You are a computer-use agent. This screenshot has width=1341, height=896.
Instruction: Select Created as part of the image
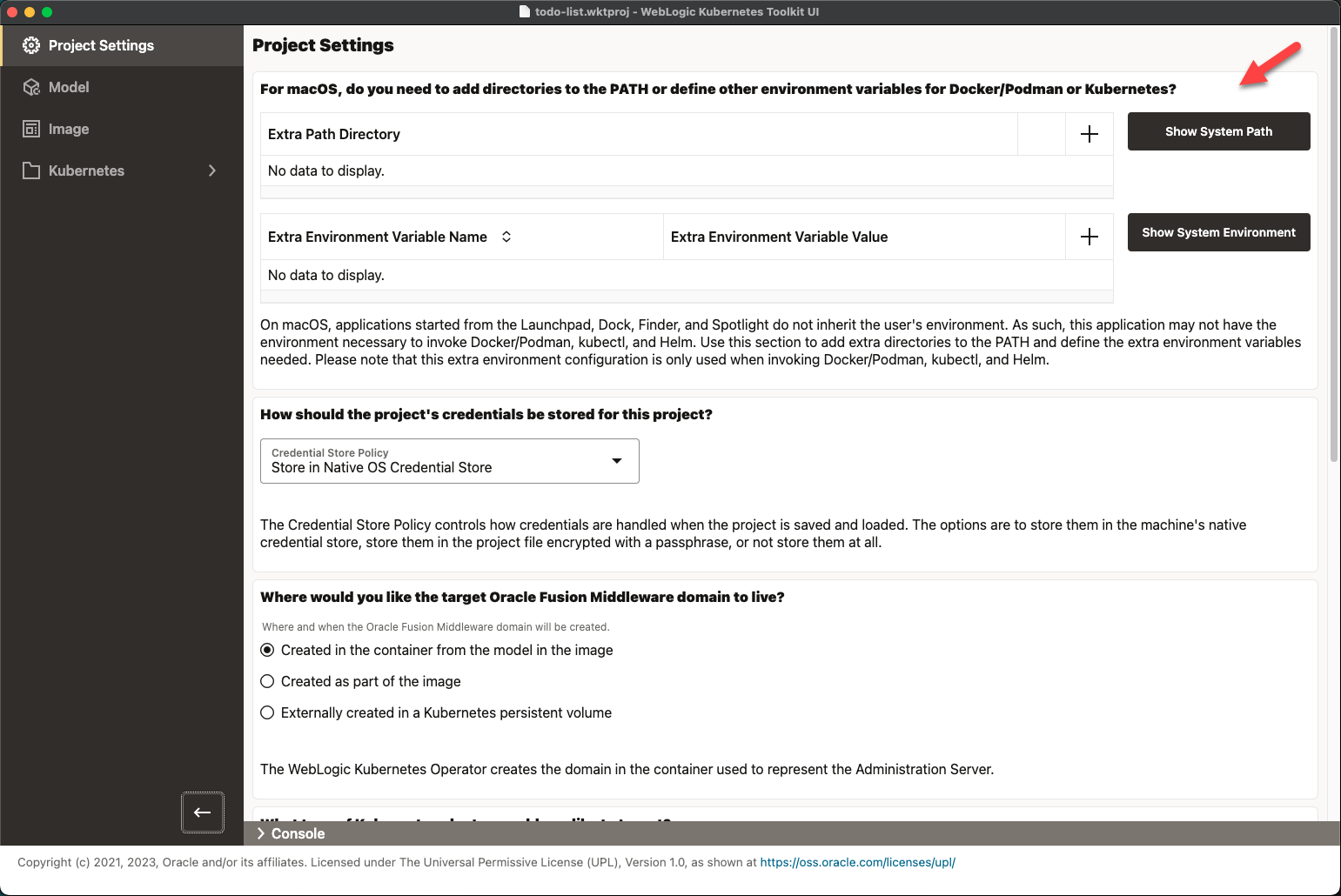tap(267, 681)
